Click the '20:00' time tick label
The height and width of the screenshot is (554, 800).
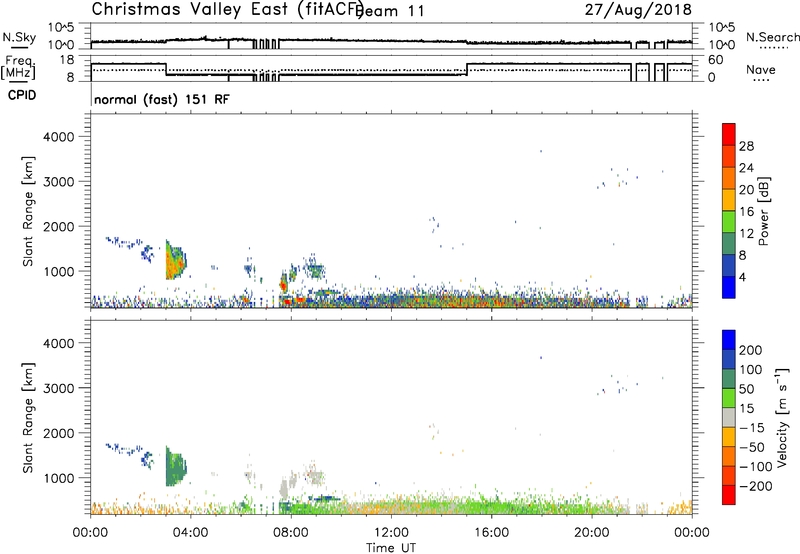pos(592,533)
